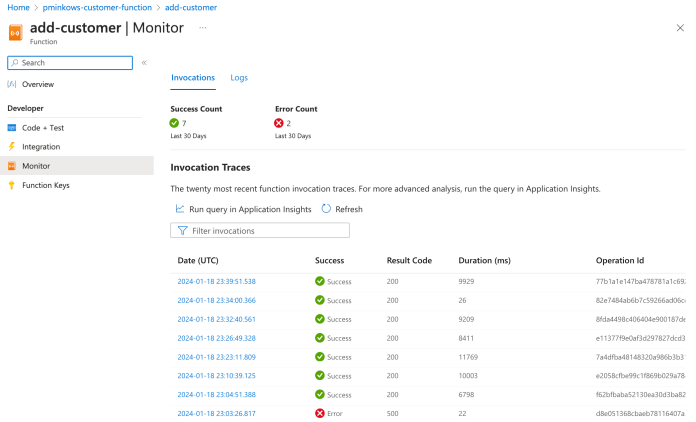This screenshot has height=422, width=696.
Task: Open invocation 2024-01-18 23:34:00.366
Action: click(217, 300)
